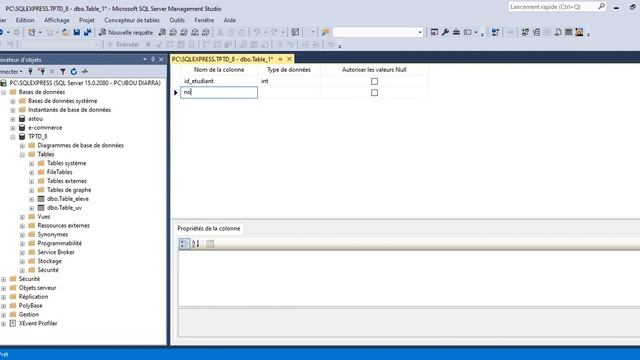
Task: Expand the dbo.Table_uv node
Action: tap(31, 208)
